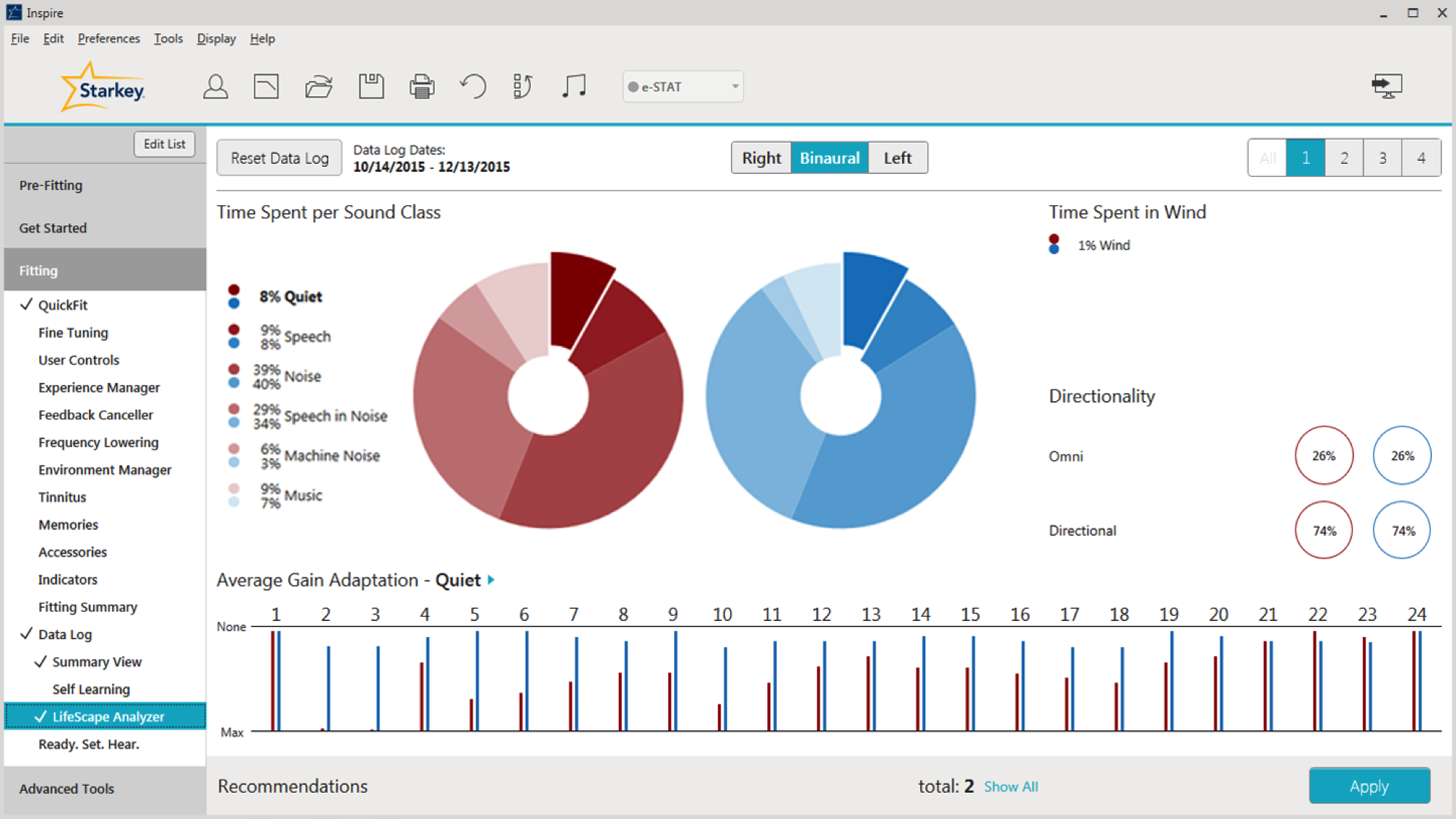Screen dimensions: 1456x819
Task: Switch to memory 4
Action: pyautogui.click(x=1421, y=158)
